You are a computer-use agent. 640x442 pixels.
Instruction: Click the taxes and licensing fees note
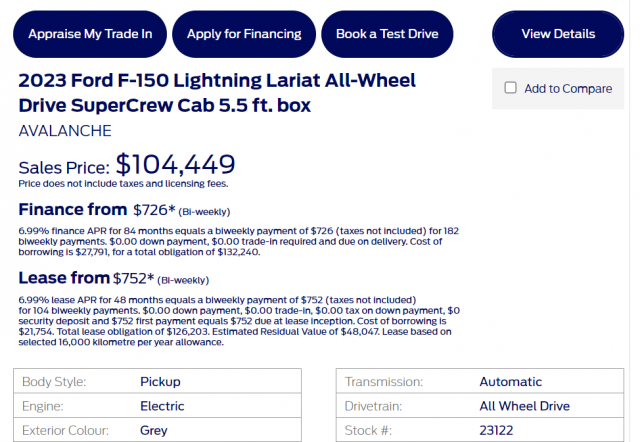point(123,184)
